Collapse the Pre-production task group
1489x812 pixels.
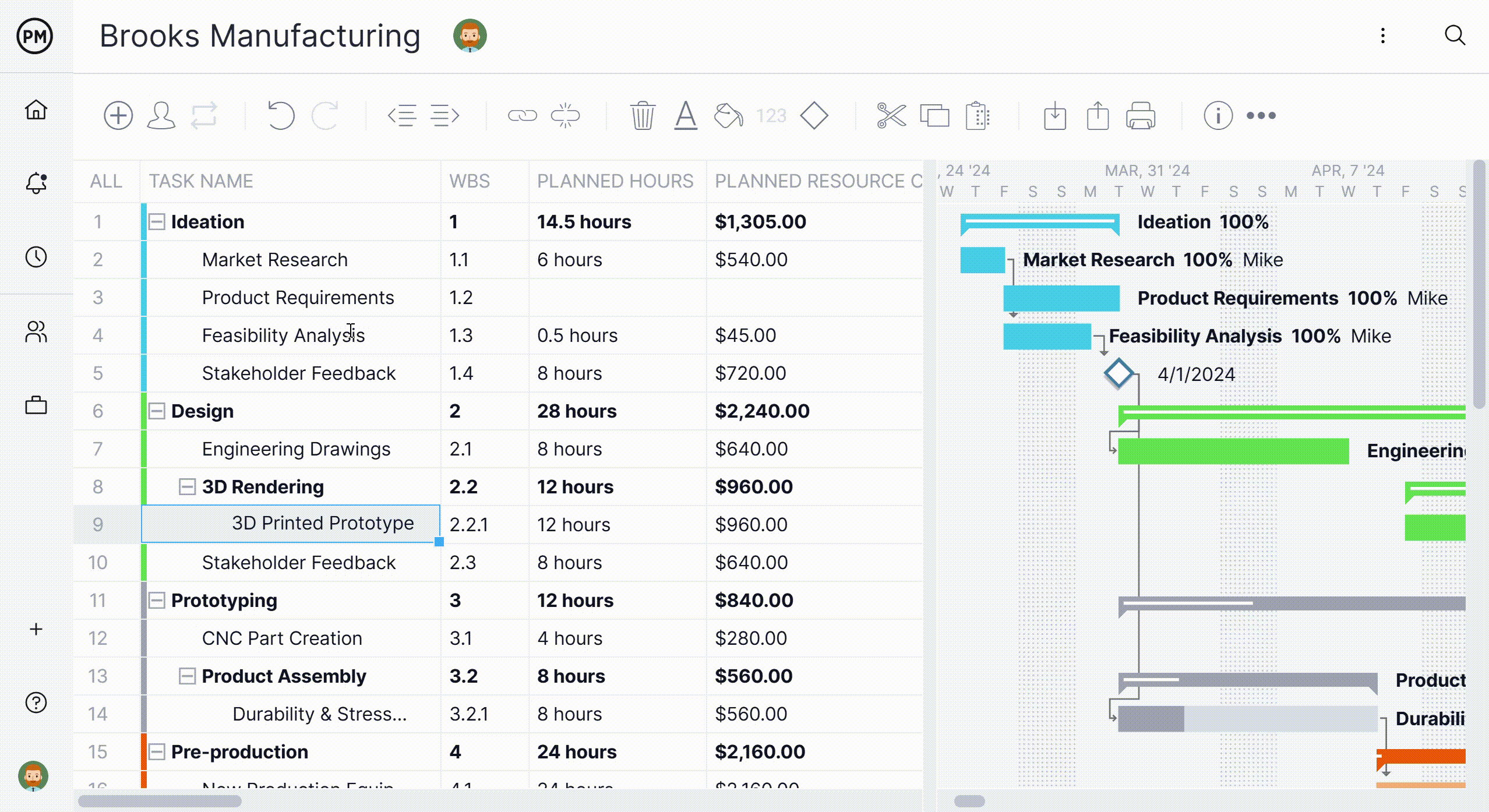click(x=157, y=752)
